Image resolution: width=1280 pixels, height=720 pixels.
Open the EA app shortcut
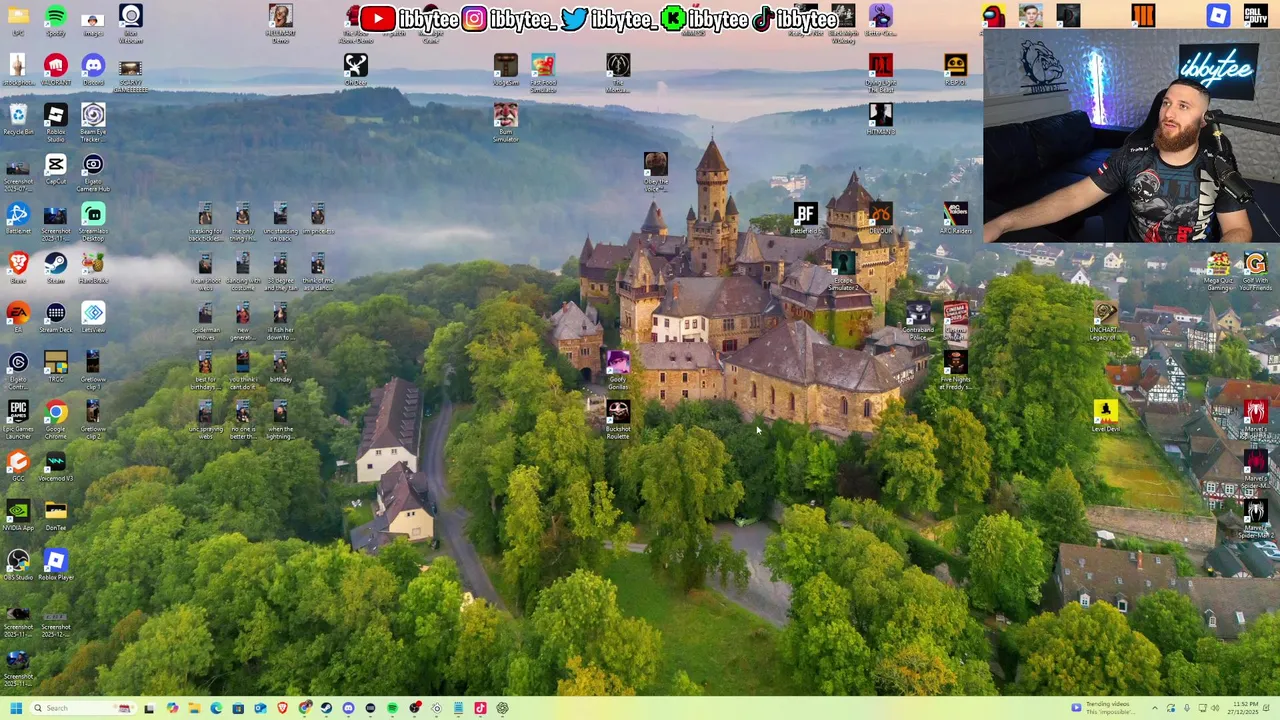pos(18,318)
